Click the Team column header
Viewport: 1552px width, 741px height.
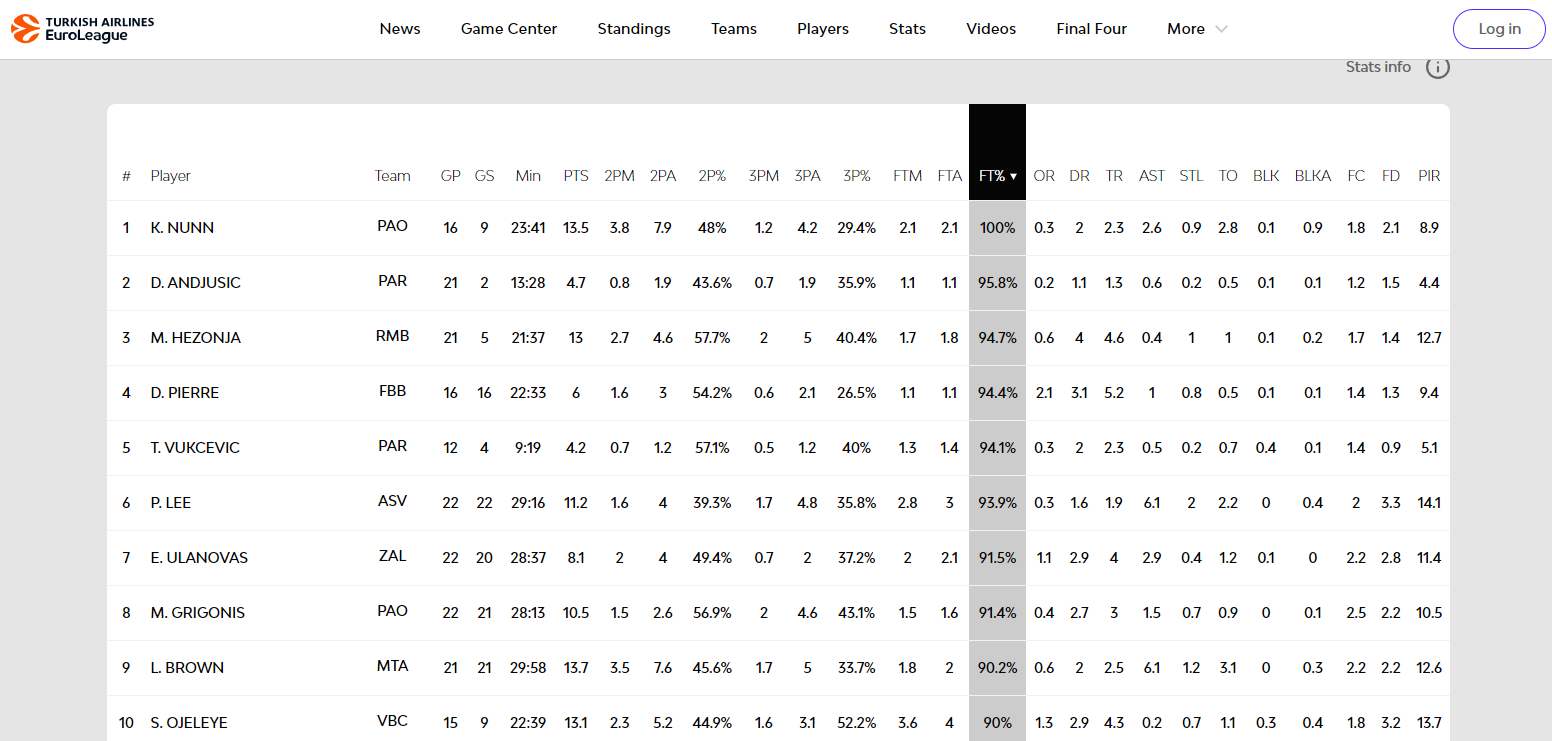(x=392, y=176)
